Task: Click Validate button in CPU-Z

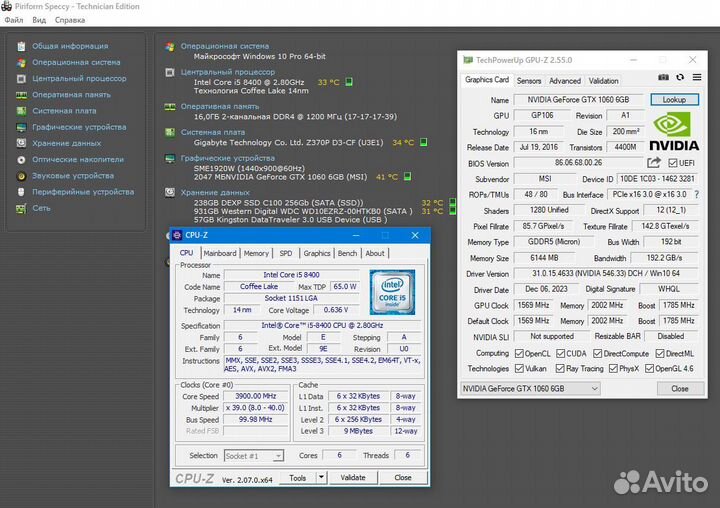Action: (x=353, y=477)
